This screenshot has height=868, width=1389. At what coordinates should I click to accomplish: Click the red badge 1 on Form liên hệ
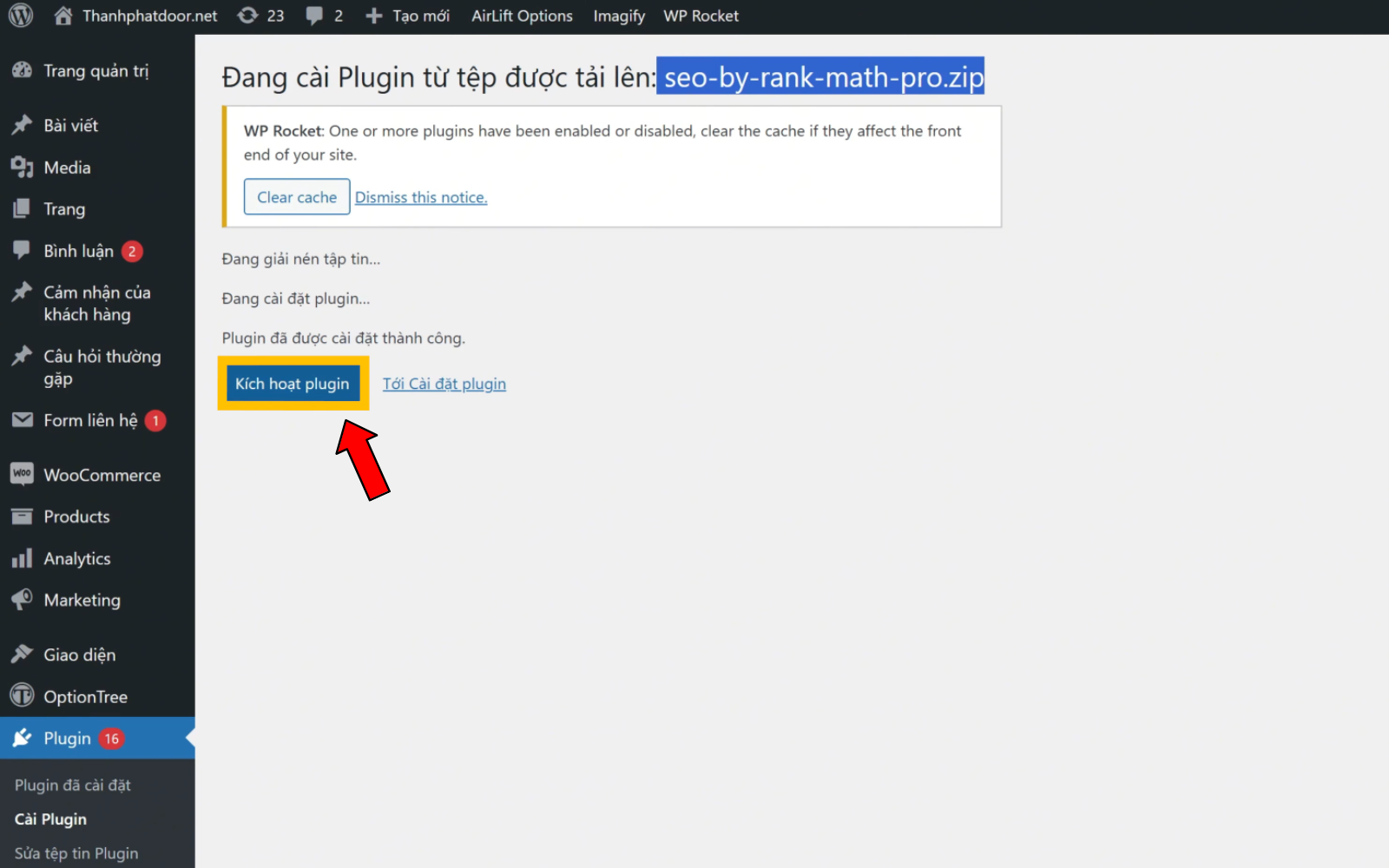[155, 420]
